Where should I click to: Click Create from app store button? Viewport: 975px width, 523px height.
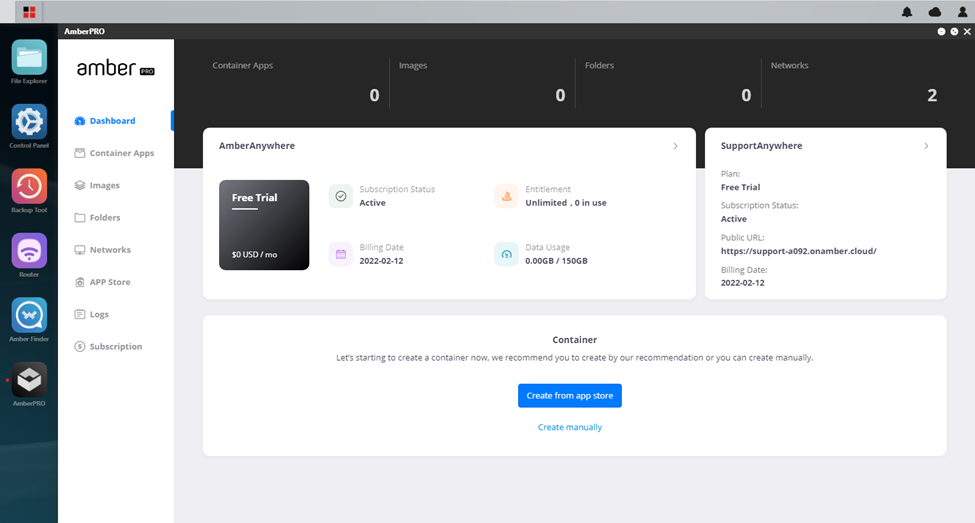[570, 396]
